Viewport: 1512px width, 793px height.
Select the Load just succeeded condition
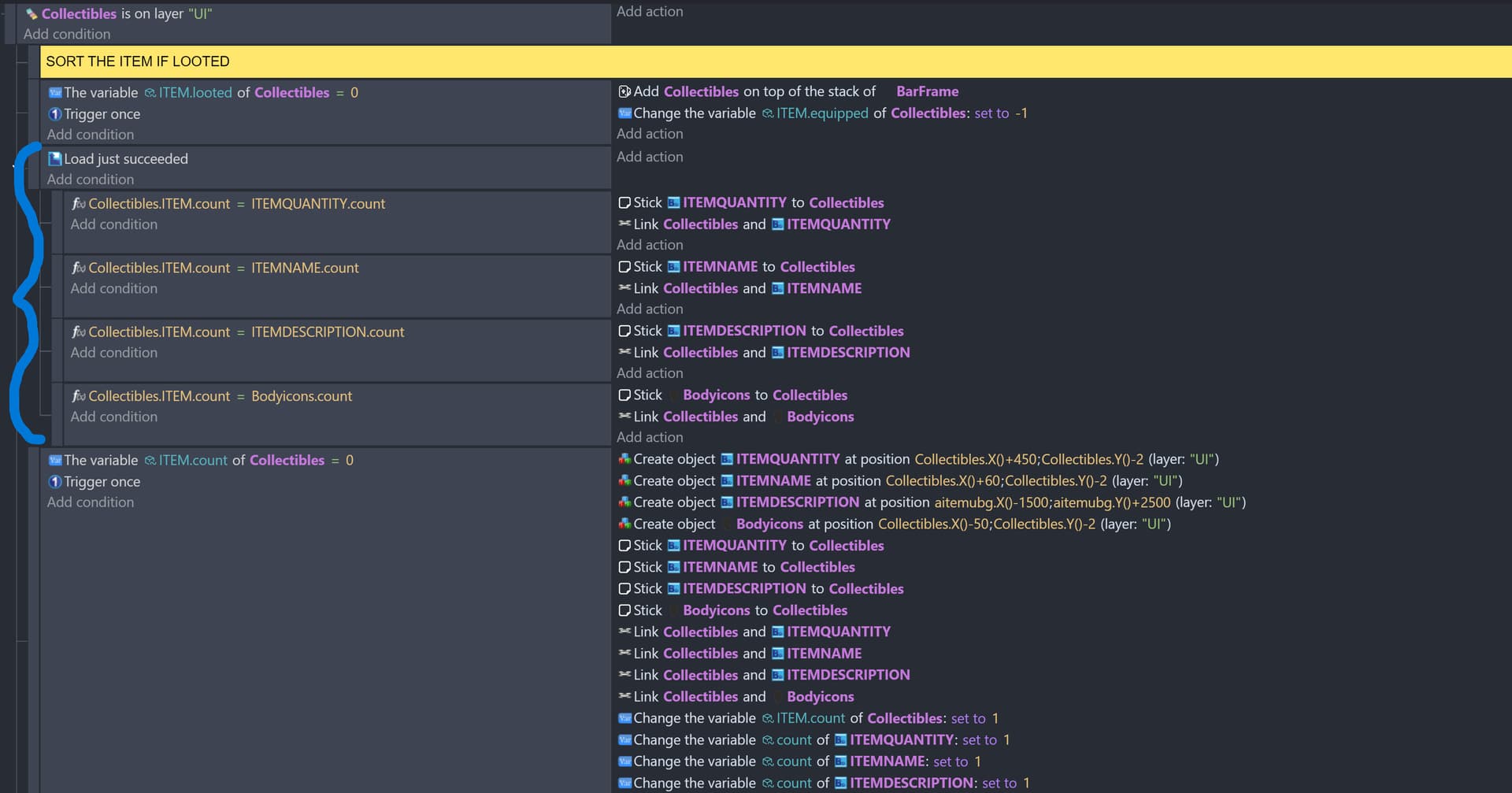(126, 159)
